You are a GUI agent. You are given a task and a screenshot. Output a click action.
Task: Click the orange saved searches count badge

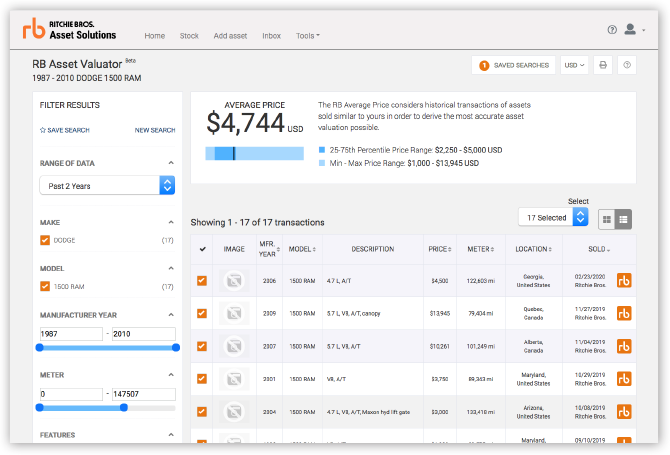(484, 65)
